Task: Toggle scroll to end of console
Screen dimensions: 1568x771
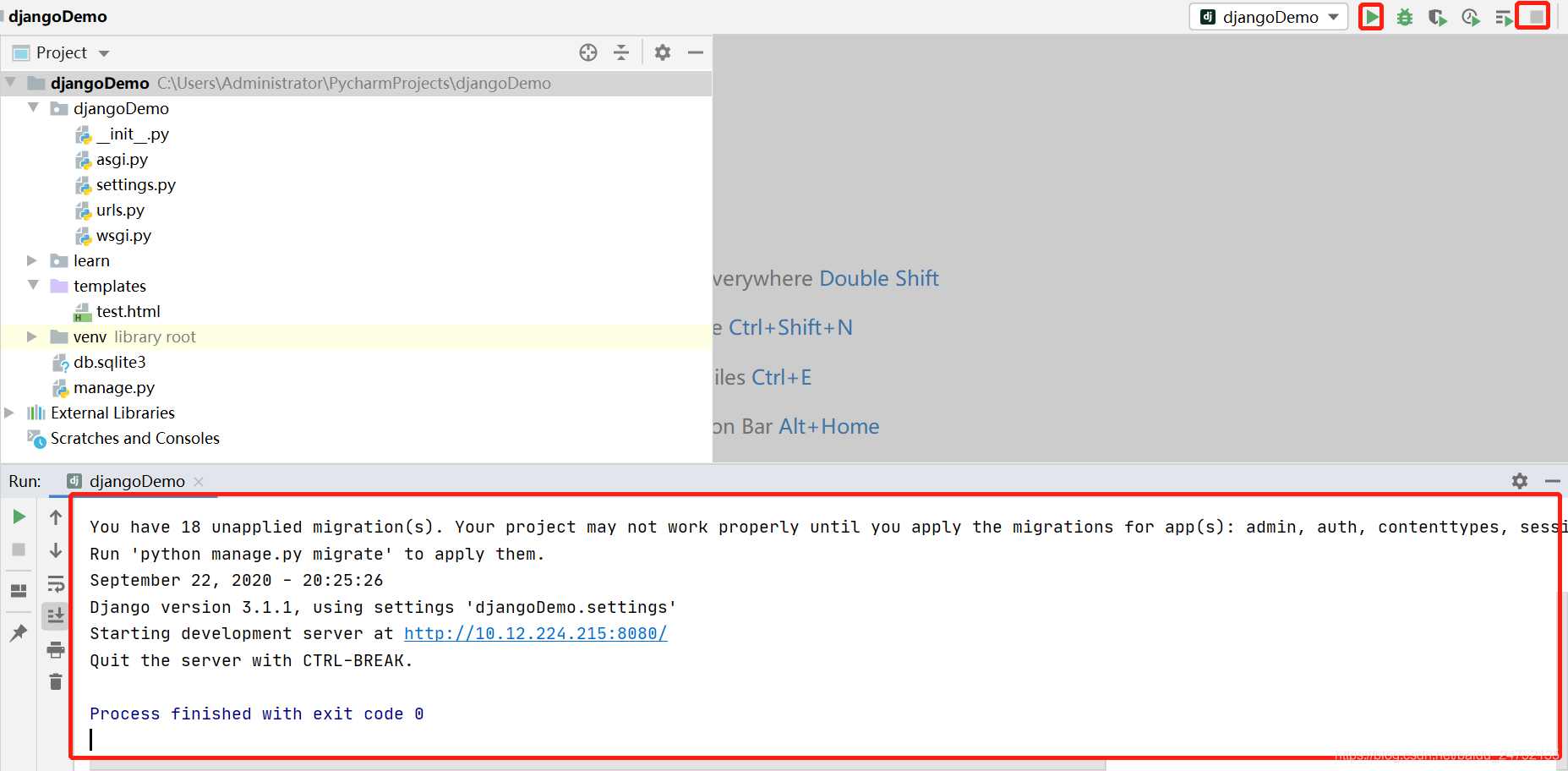Action: click(x=56, y=616)
